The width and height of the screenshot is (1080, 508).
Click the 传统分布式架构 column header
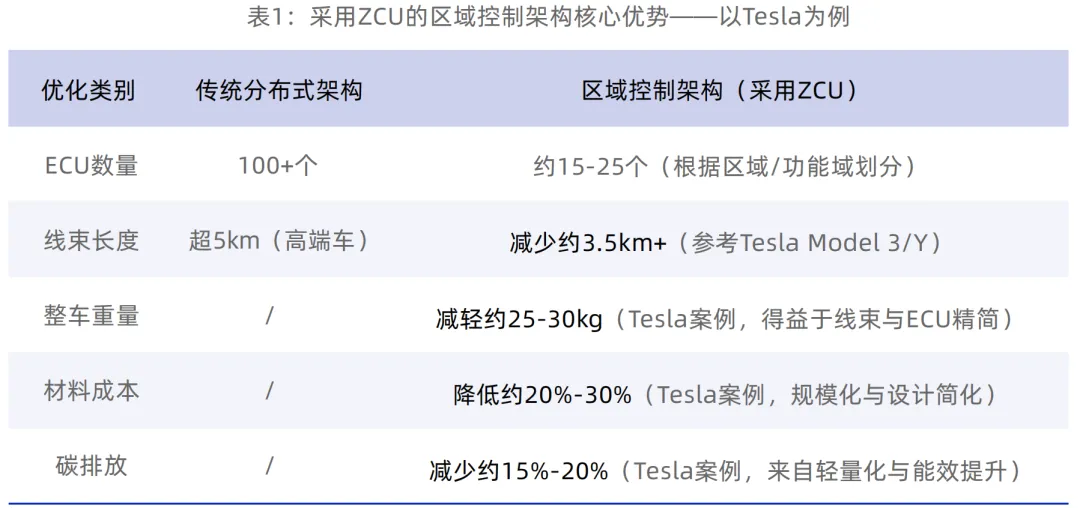278,91
